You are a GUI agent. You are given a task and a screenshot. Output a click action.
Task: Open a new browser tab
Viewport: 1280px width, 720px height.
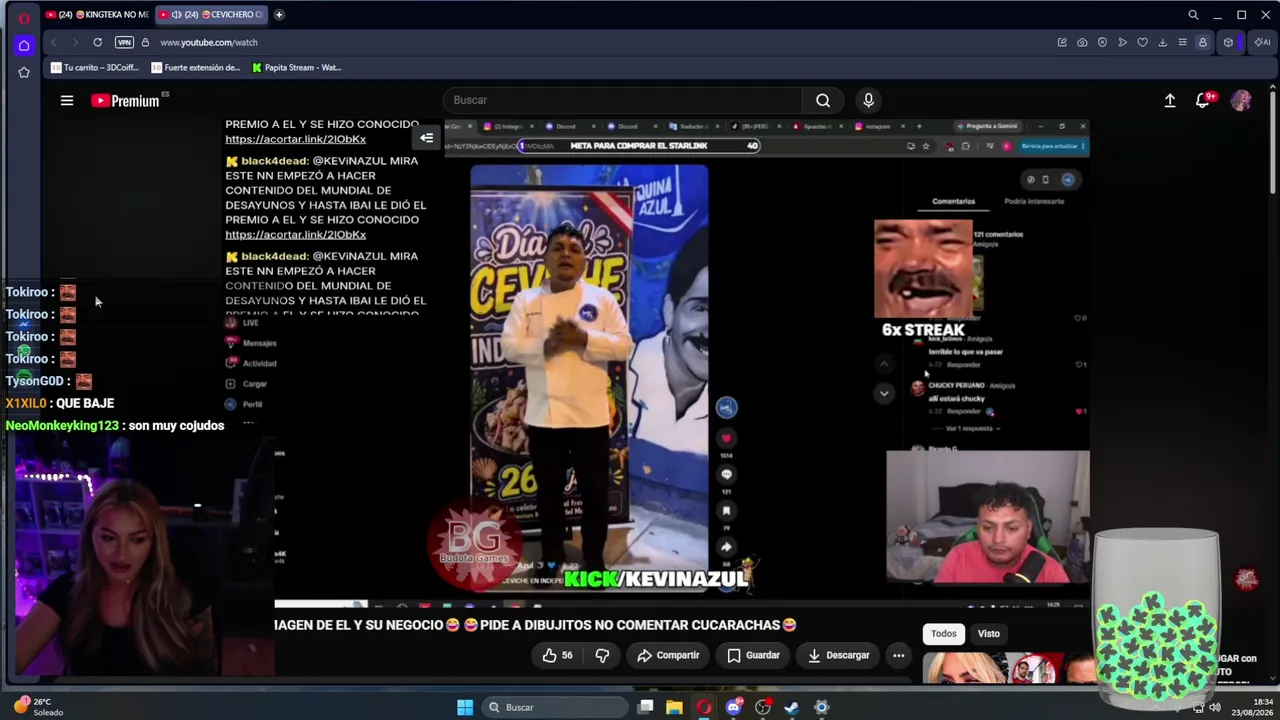279,15
